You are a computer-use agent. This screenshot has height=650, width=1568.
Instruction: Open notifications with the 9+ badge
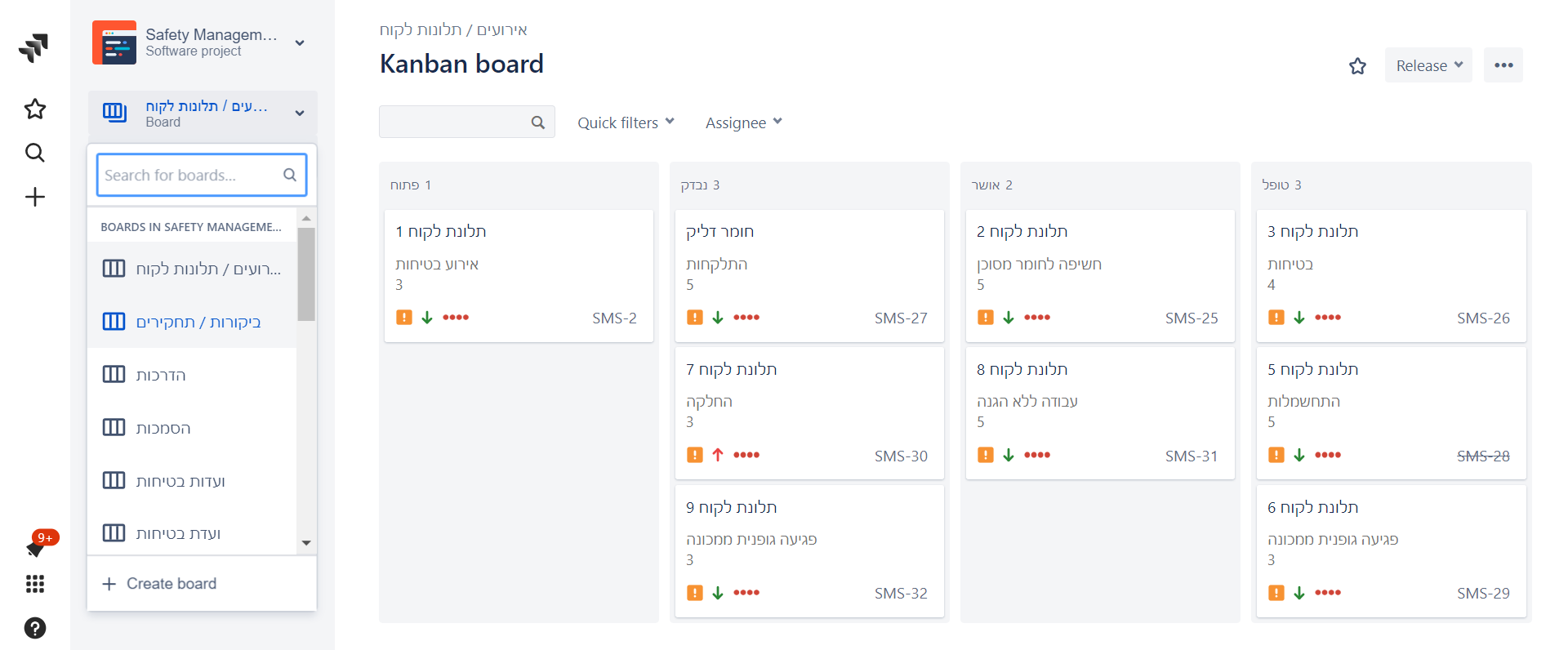[36, 548]
